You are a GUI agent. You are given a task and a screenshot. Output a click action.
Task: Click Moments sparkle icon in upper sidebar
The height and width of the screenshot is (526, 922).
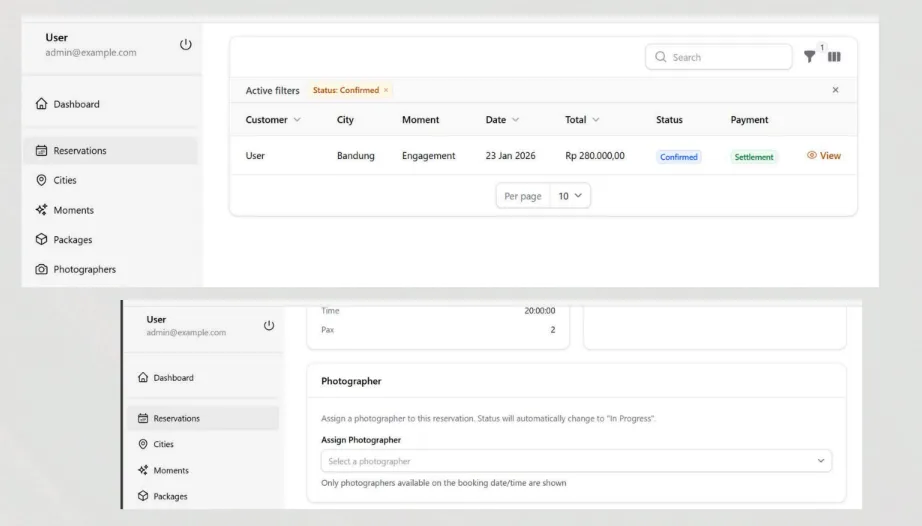pos(41,210)
